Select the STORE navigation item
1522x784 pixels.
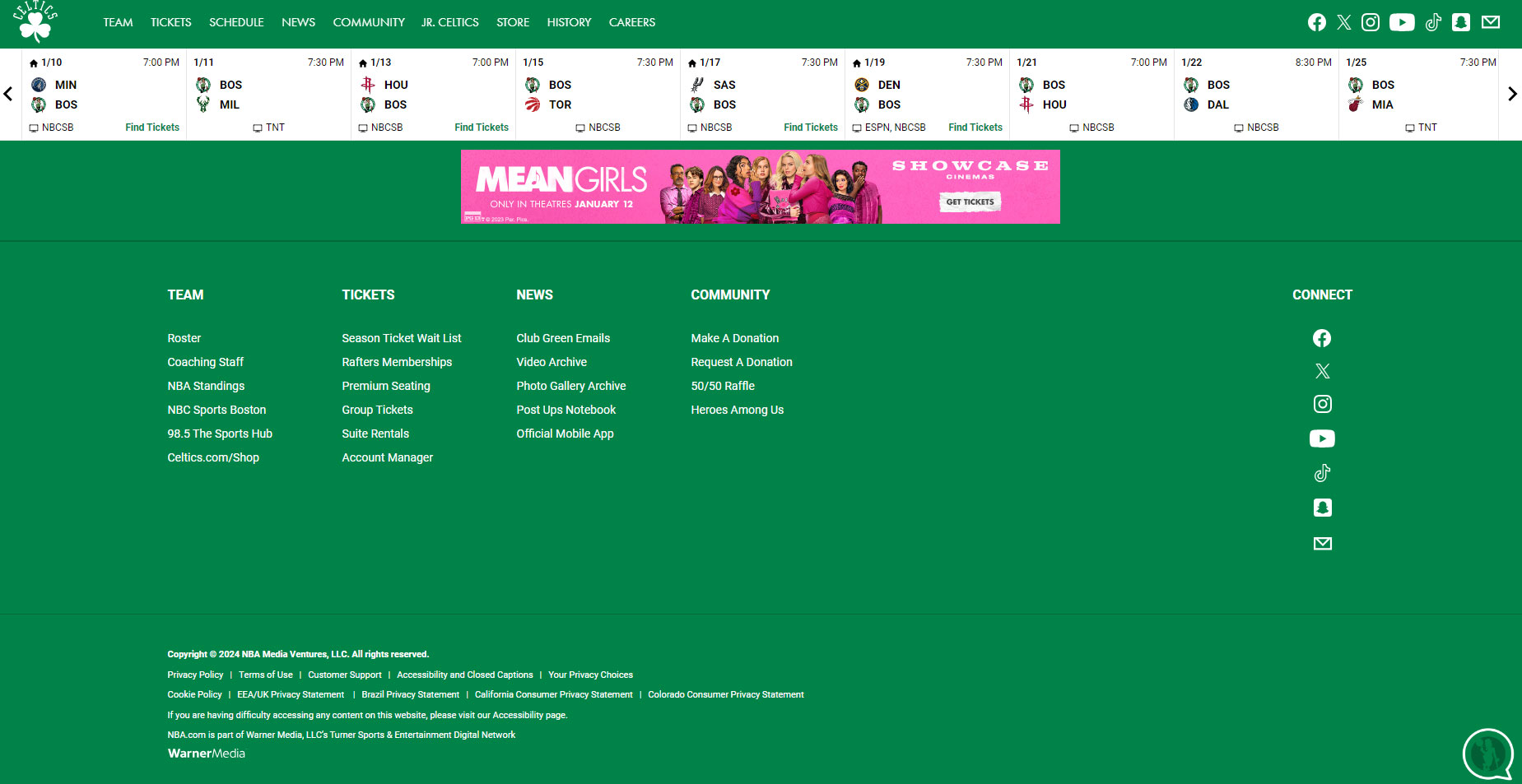point(513,22)
